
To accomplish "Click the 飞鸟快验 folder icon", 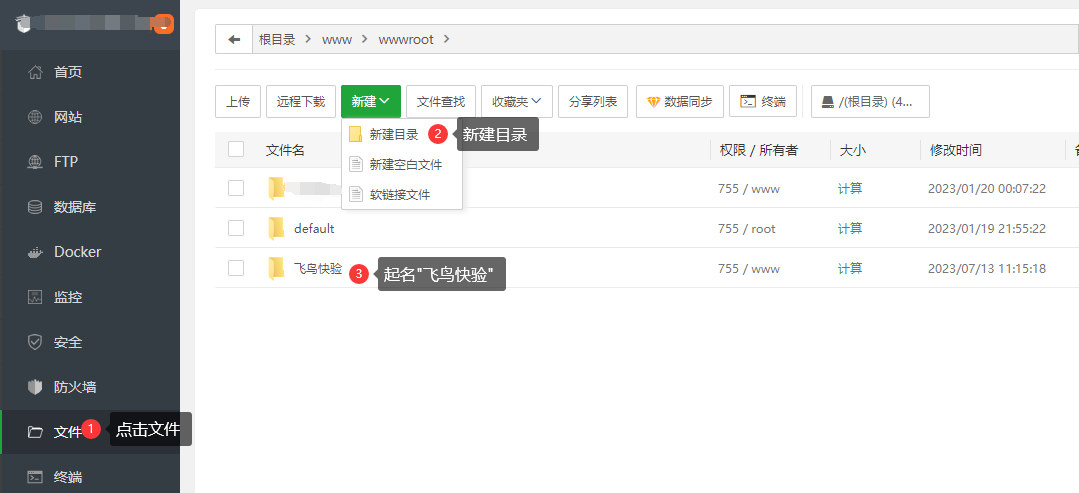I will point(277,268).
